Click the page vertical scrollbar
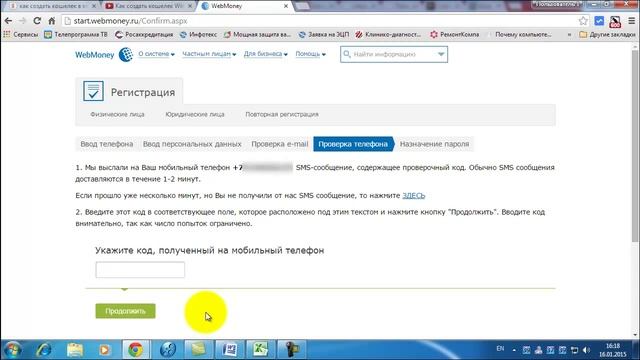 tap(636, 147)
